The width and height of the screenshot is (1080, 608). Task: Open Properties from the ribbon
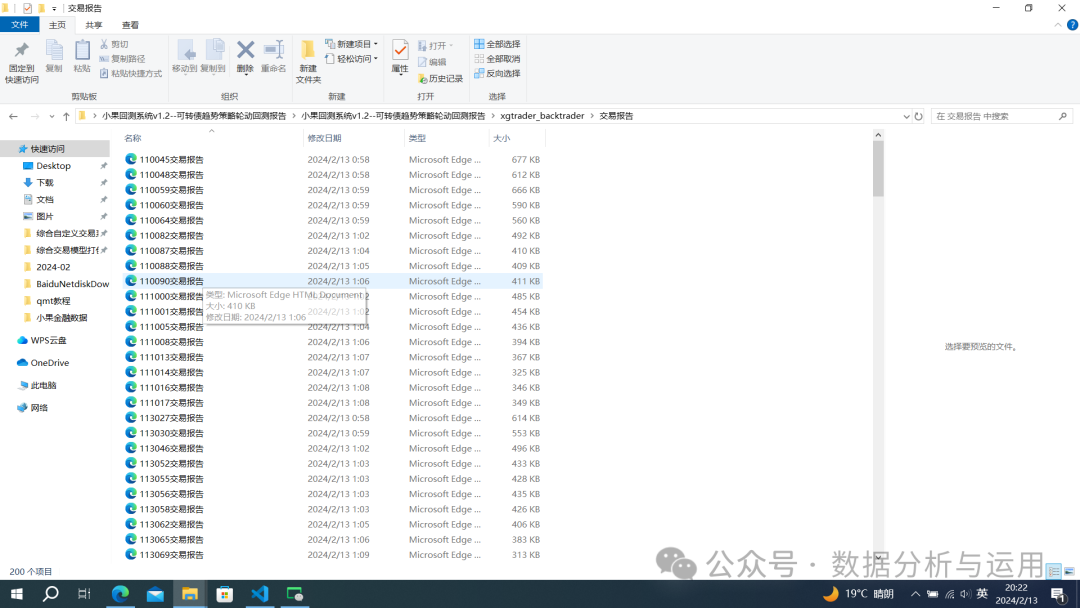click(x=399, y=55)
